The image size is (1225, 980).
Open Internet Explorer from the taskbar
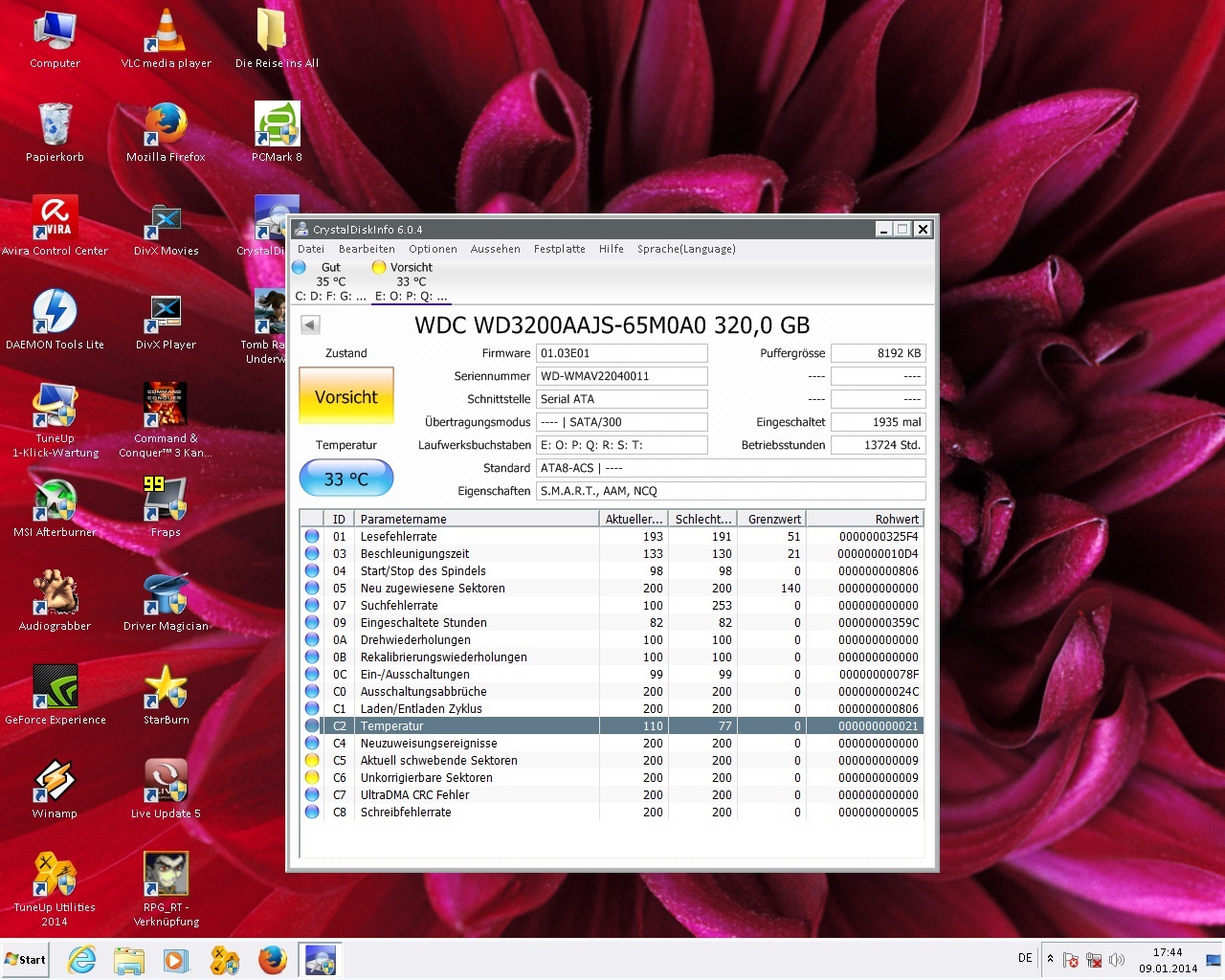coord(81,959)
